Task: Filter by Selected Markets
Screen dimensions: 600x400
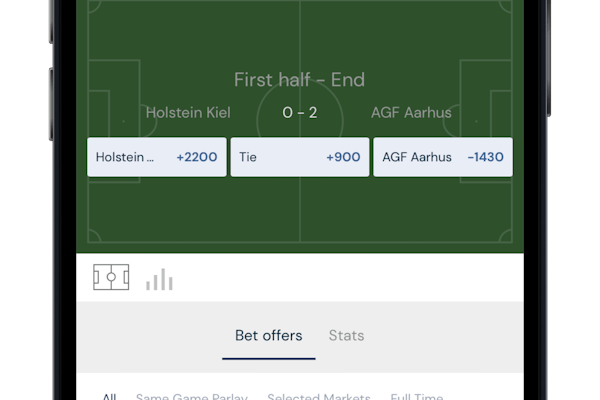Action: pos(319,397)
